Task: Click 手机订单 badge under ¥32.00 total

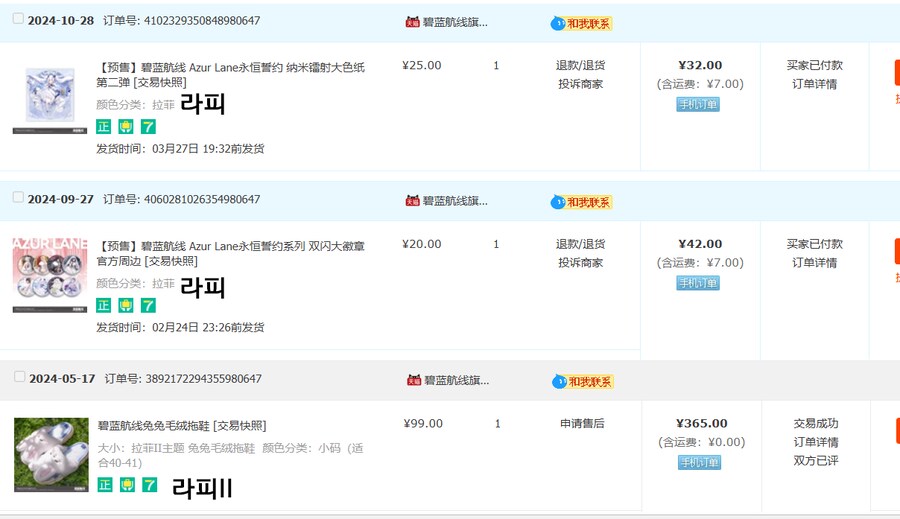Action: (x=697, y=104)
